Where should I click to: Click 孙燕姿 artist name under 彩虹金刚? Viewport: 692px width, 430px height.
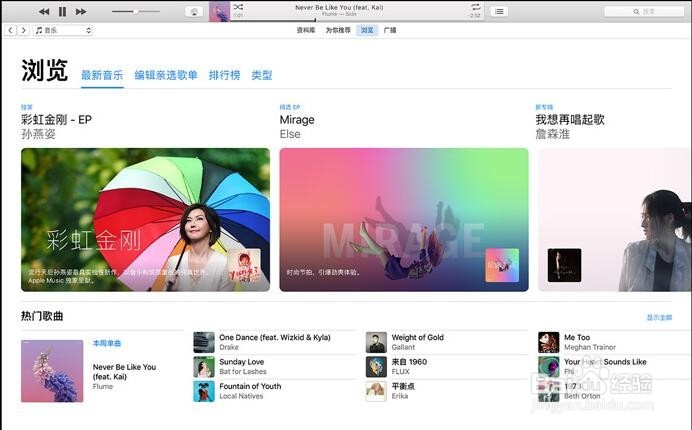point(38,134)
